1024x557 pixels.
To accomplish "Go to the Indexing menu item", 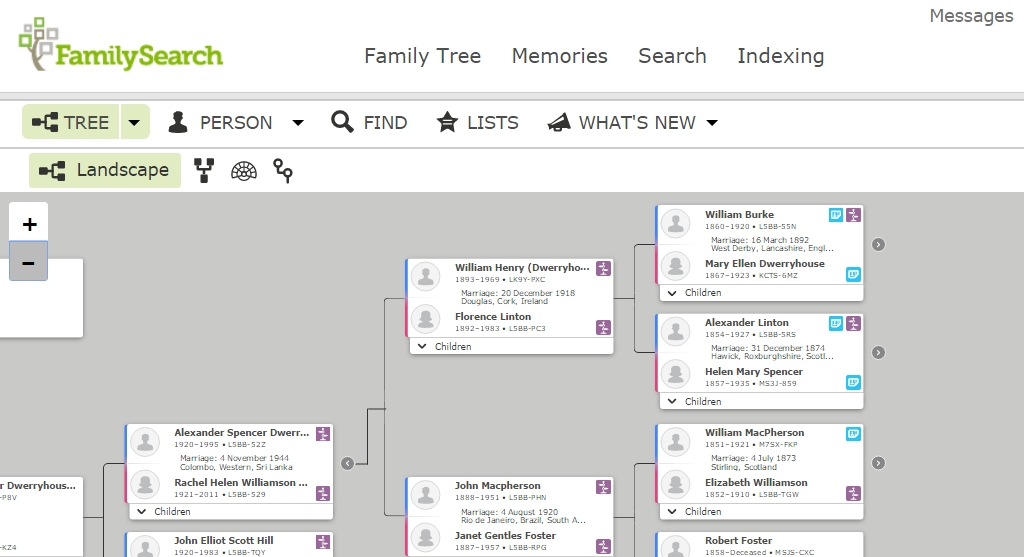I will pyautogui.click(x=780, y=56).
